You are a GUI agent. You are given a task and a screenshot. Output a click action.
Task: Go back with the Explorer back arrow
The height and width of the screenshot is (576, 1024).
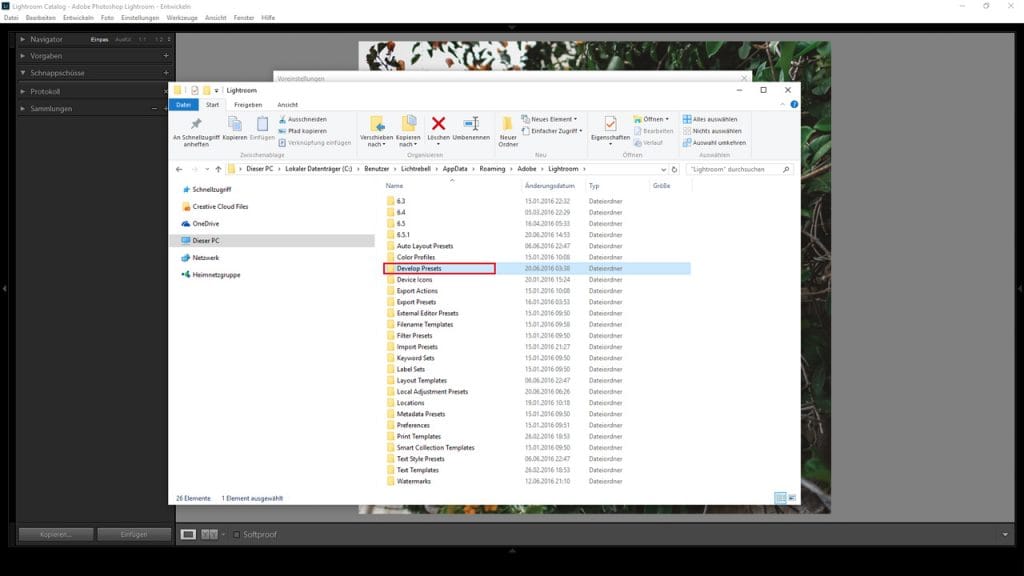click(179, 169)
